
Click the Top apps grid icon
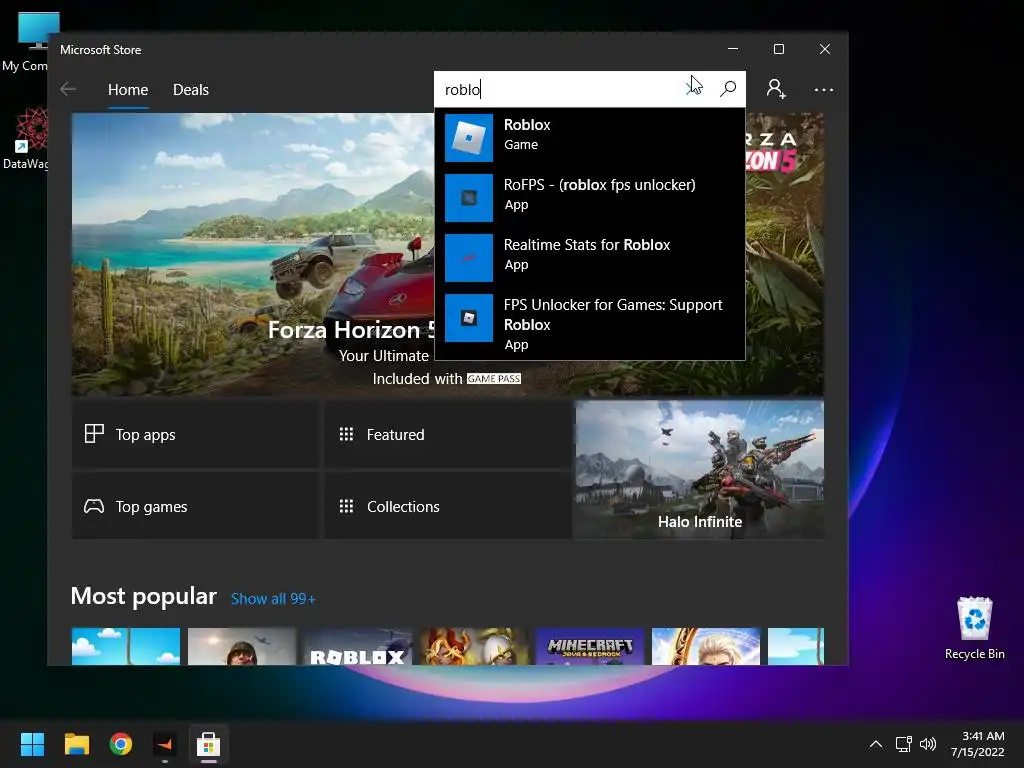[94, 434]
